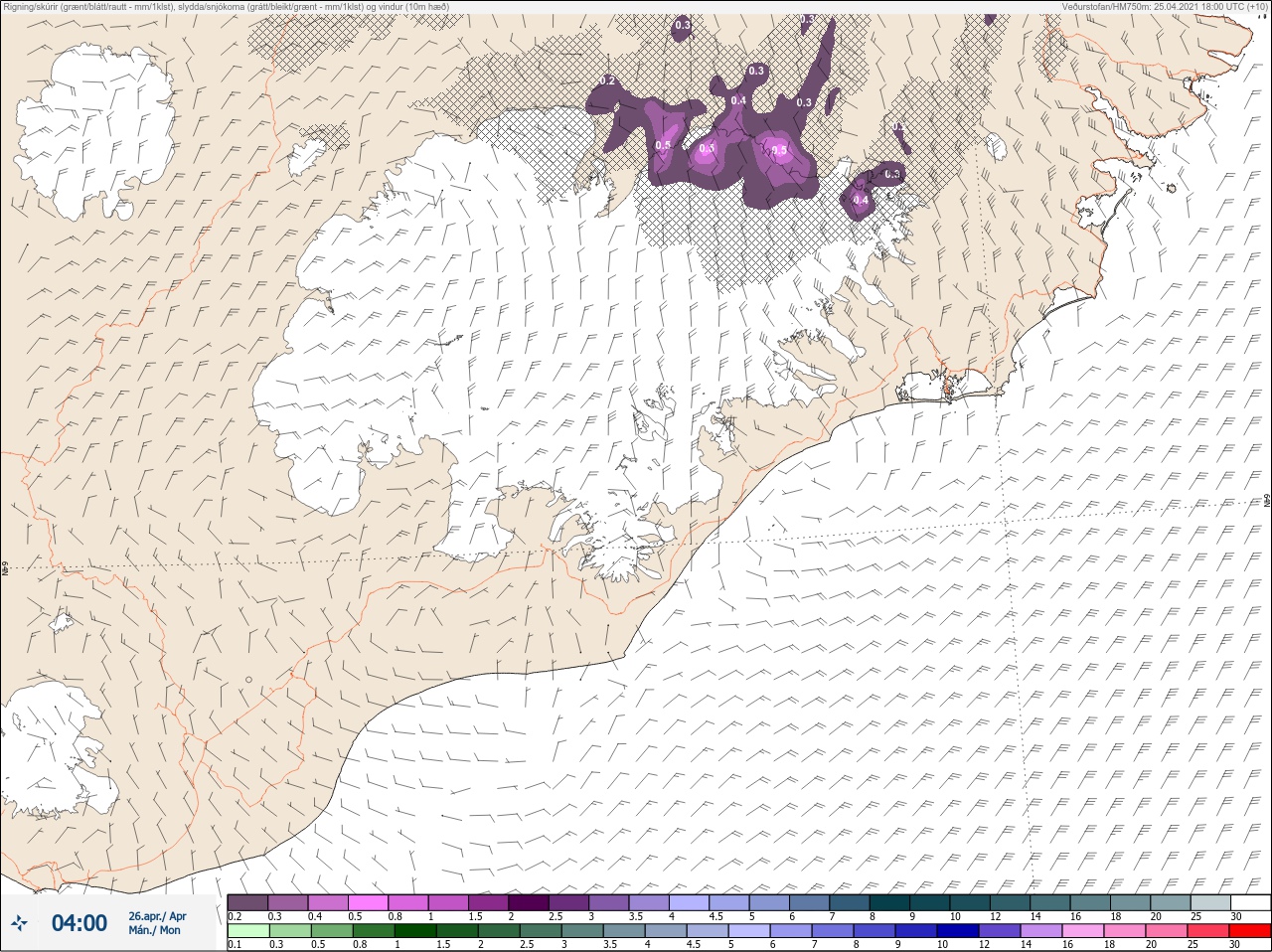The width and height of the screenshot is (1272, 952).
Task: Click the 64N latitude label on the right map edge
Action: (1267, 501)
